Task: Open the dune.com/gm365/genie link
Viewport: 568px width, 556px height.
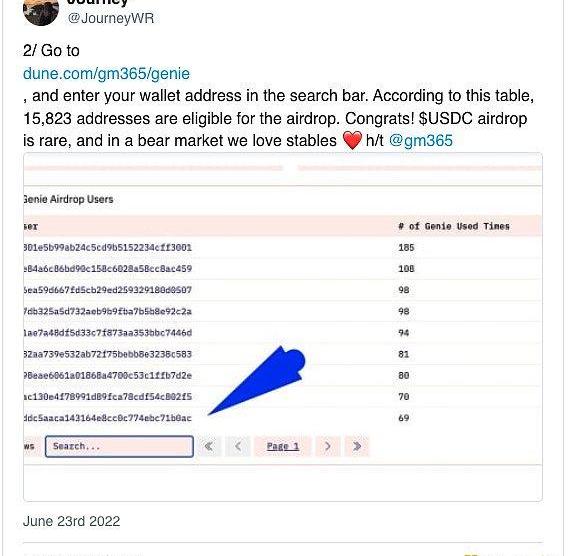Action: [x=106, y=74]
